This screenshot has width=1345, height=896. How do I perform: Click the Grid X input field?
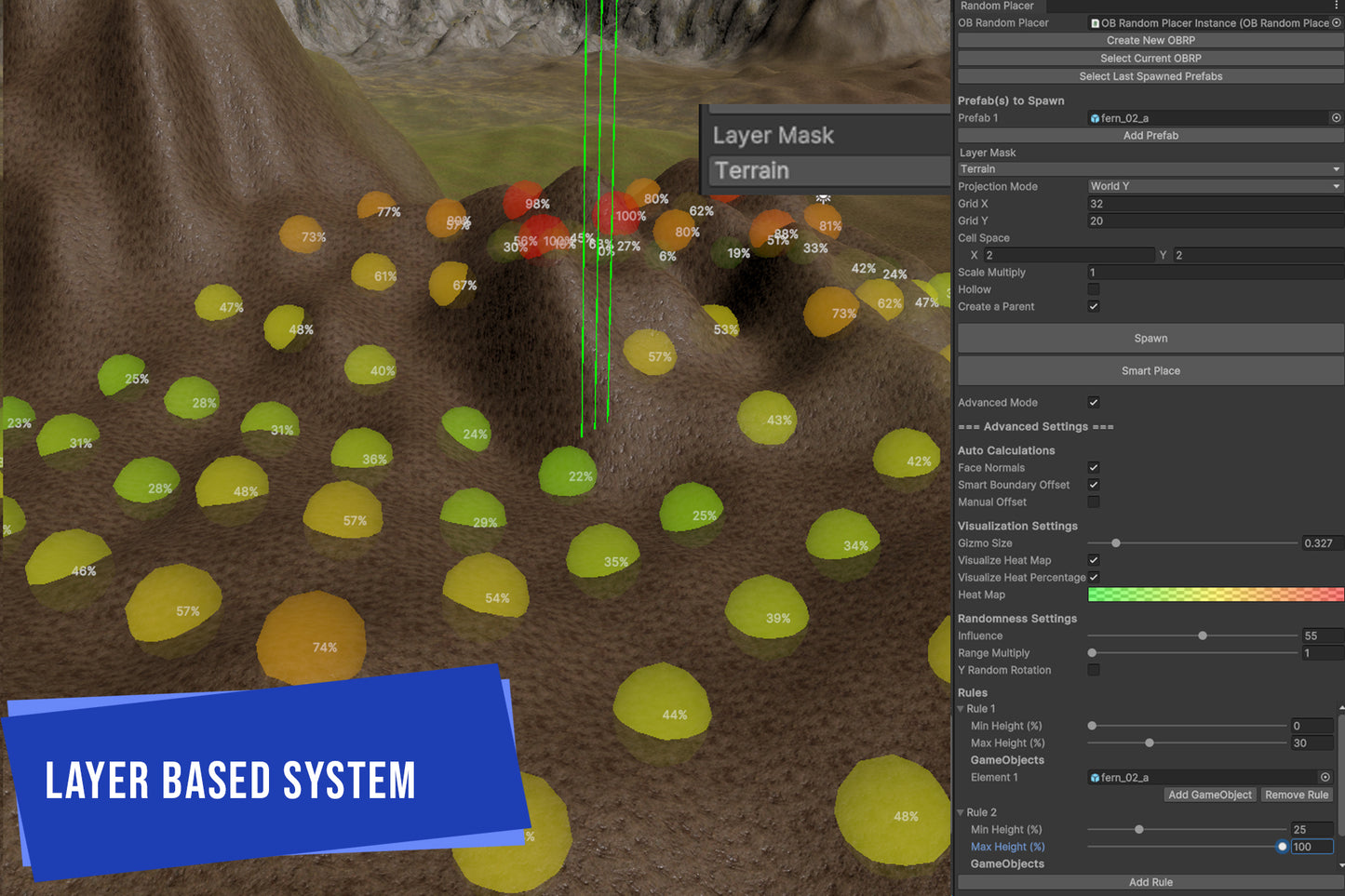tap(1215, 204)
